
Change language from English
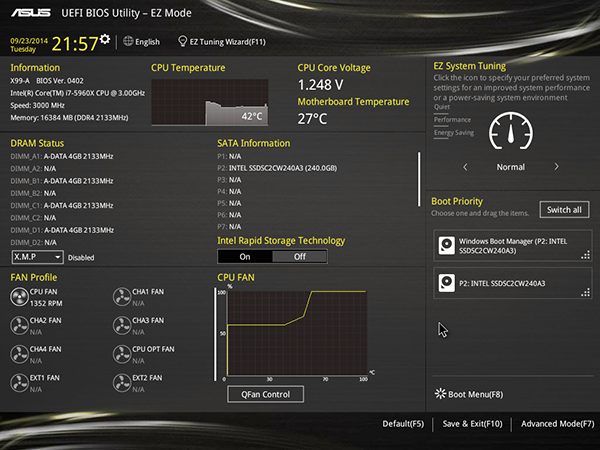[x=142, y=41]
